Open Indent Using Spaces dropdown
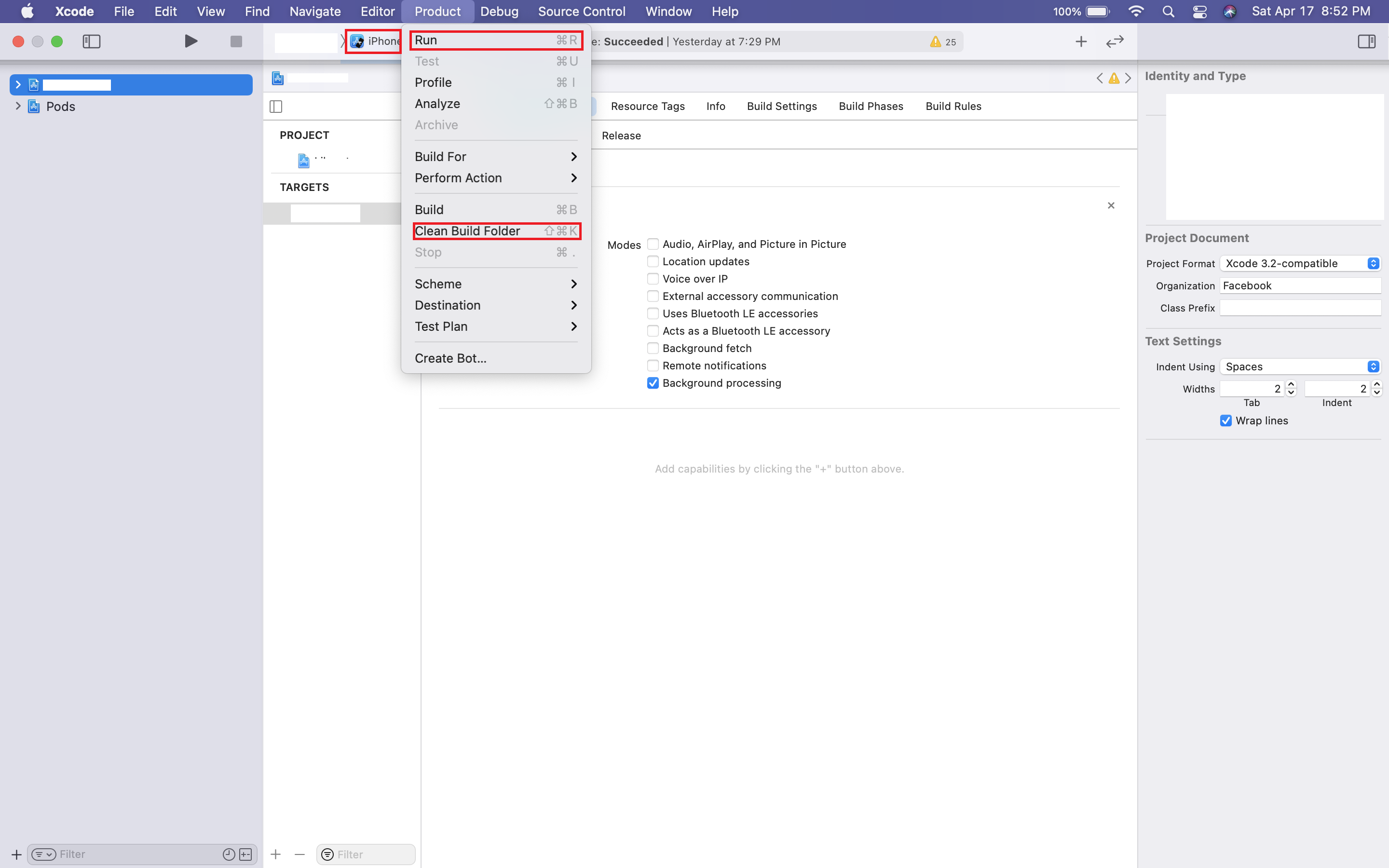This screenshot has width=1389, height=868. pos(1300,367)
